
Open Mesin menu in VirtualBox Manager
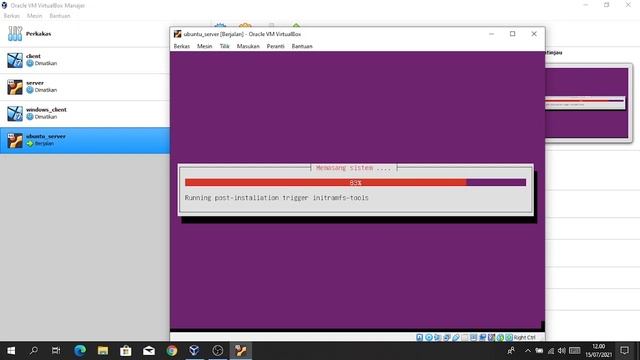point(34,16)
